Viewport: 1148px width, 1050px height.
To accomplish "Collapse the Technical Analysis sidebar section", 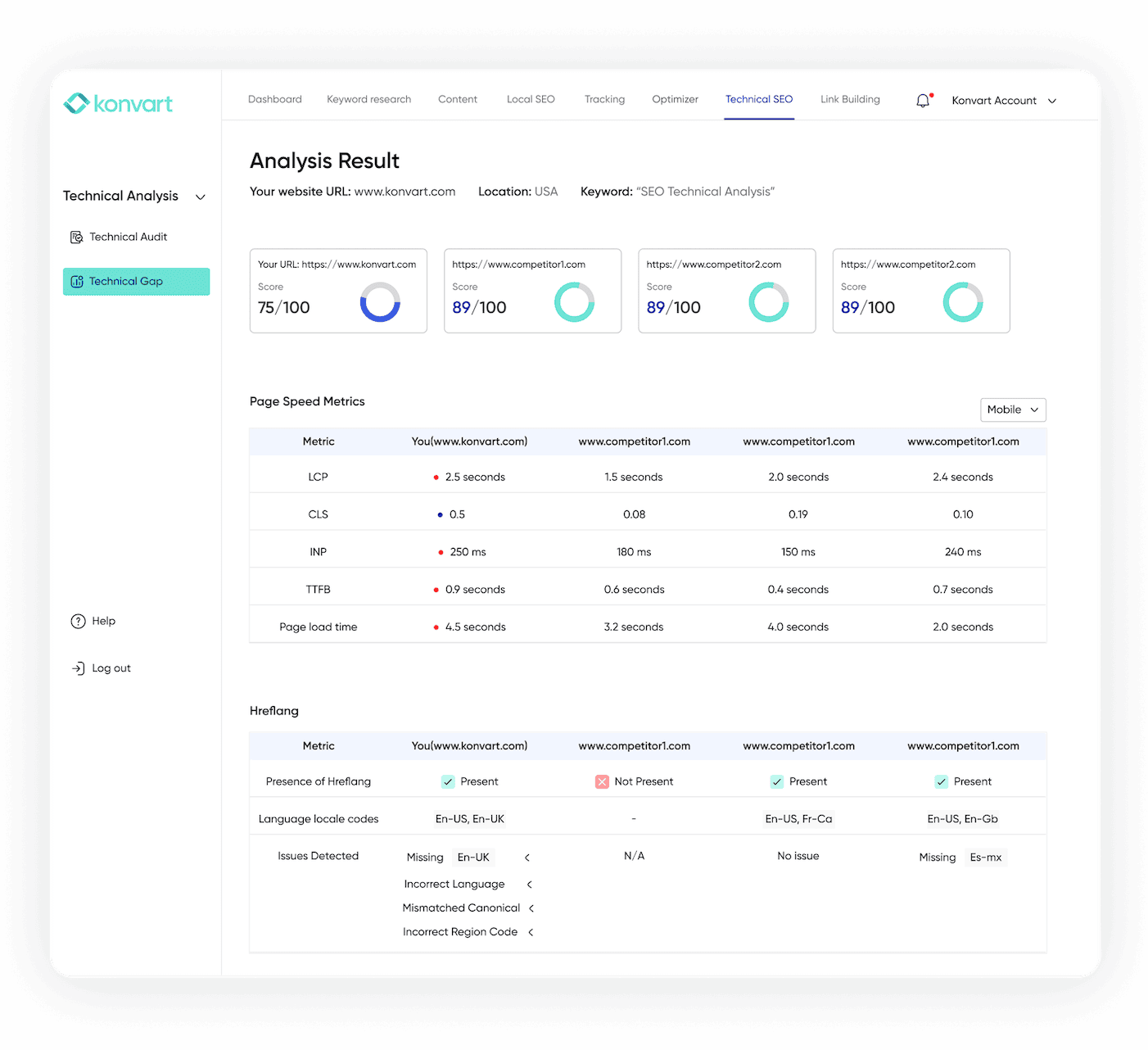I will pyautogui.click(x=201, y=197).
